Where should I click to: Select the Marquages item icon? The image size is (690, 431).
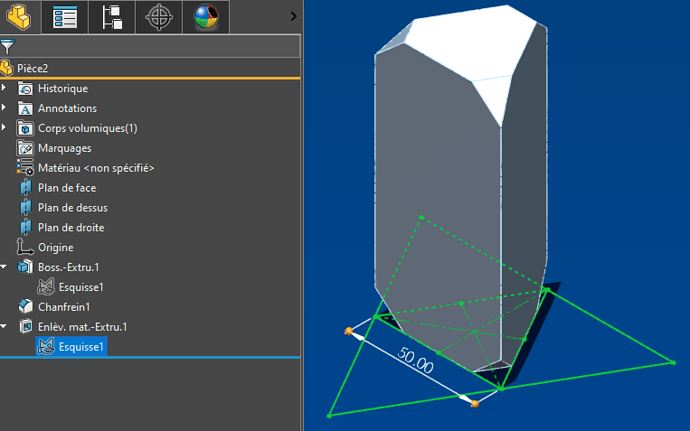pos(26,148)
